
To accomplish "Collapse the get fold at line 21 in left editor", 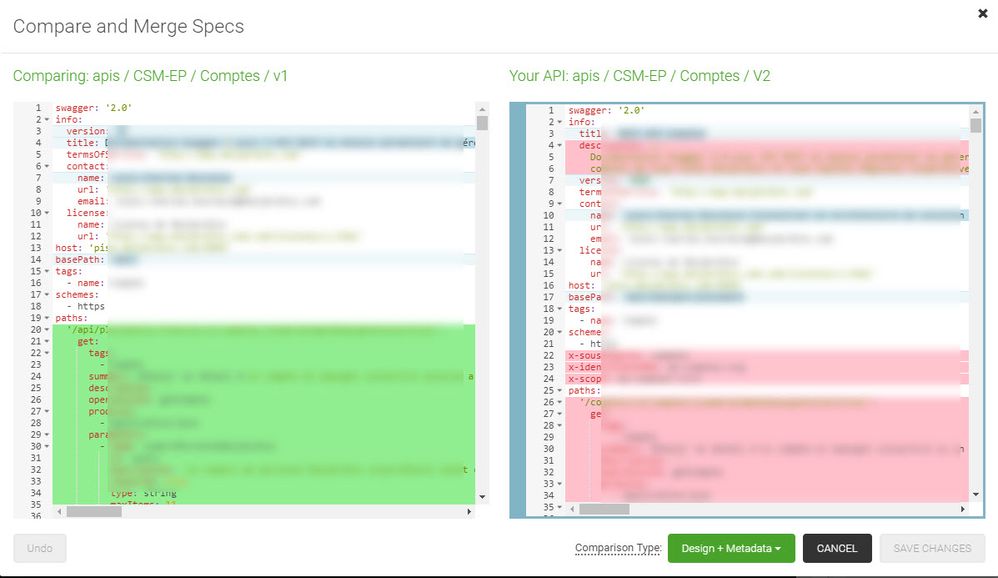I will point(47,341).
